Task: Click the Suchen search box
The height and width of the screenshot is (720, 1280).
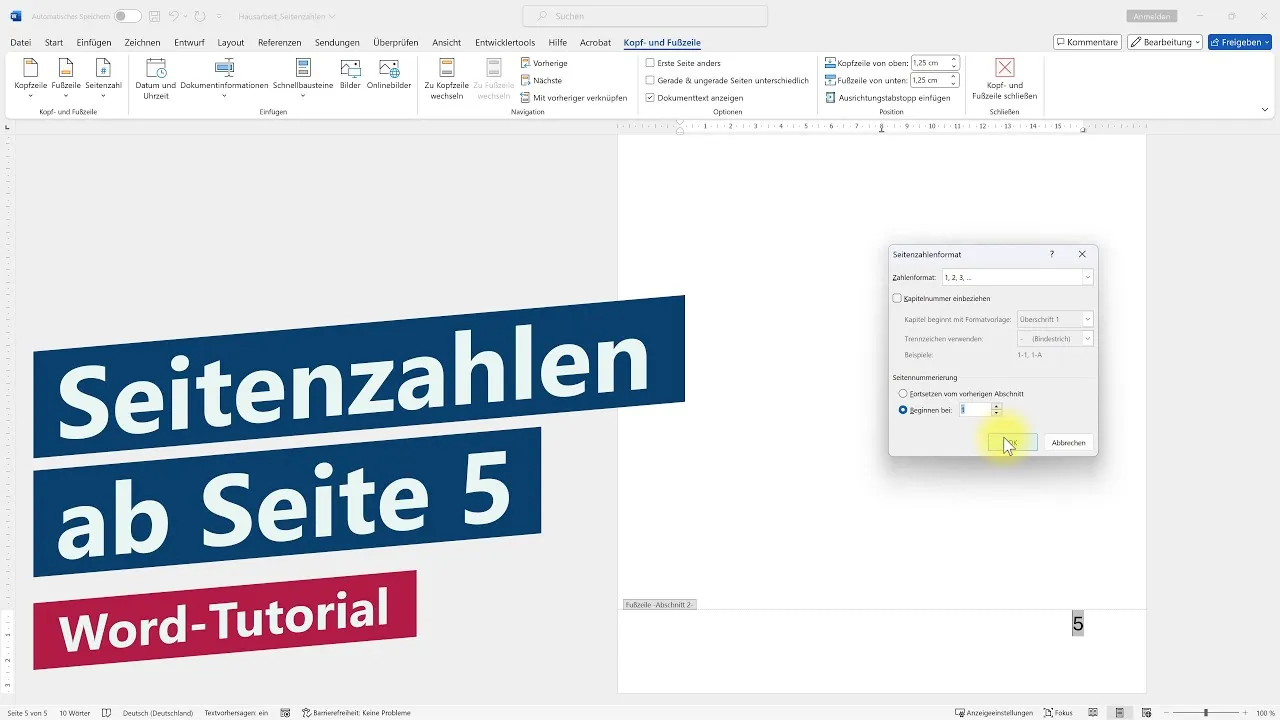Action: 645,16
